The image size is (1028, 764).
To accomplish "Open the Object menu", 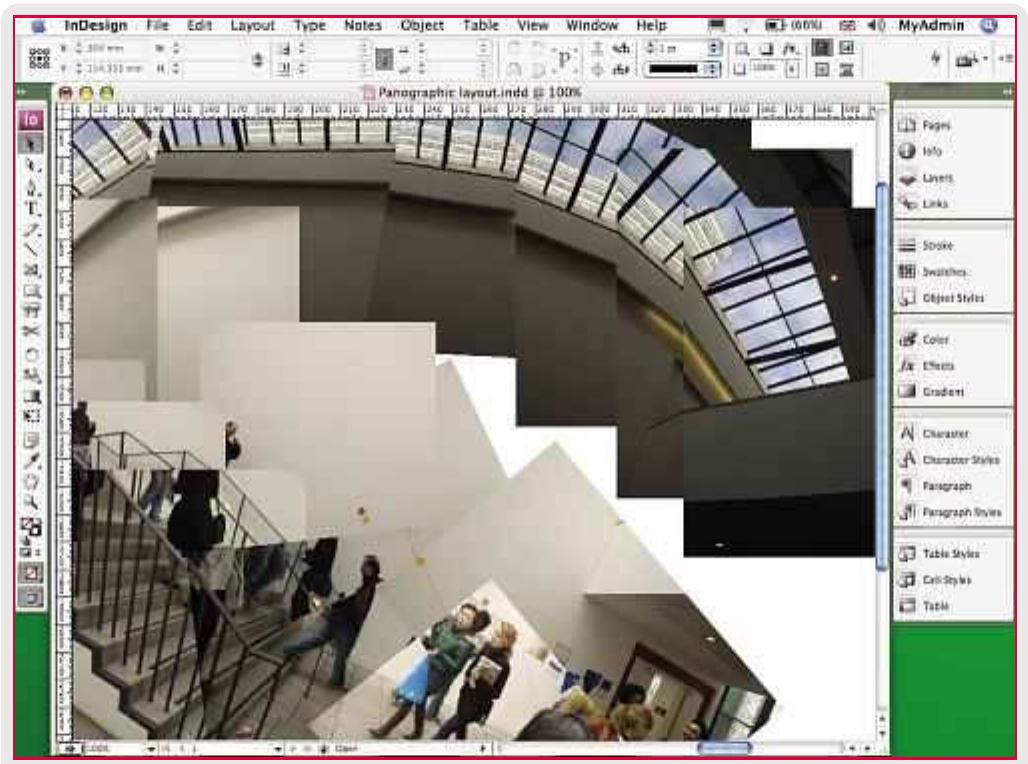I will (421, 25).
